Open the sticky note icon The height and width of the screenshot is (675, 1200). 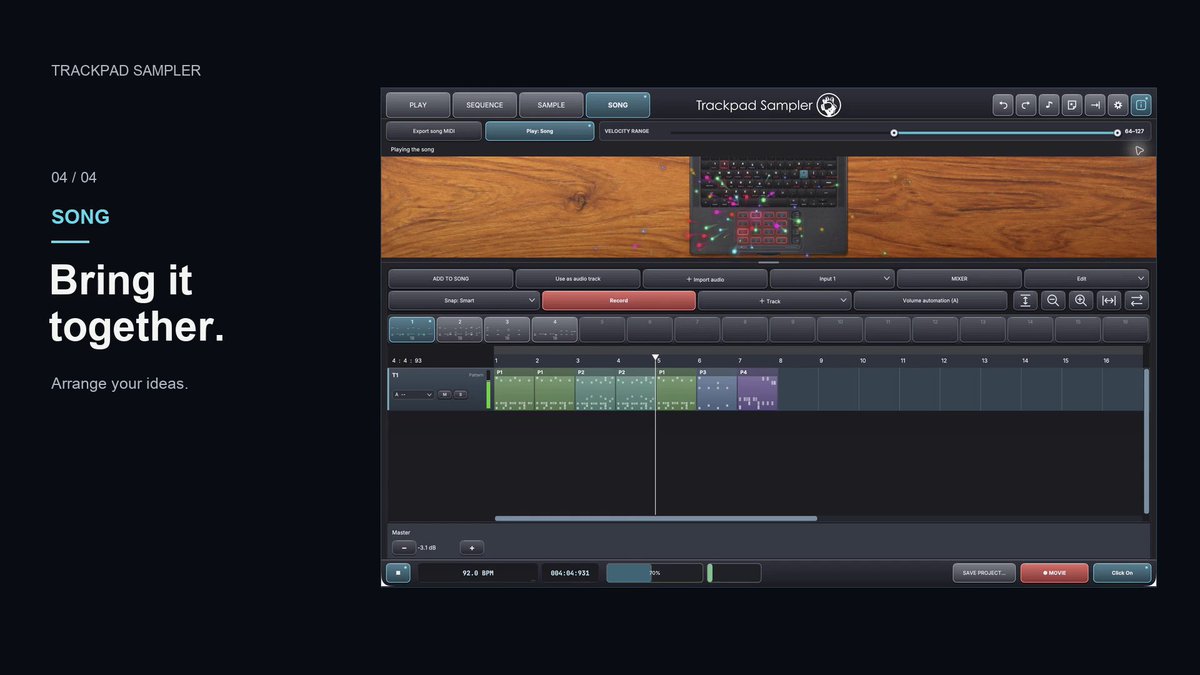pos(1071,105)
